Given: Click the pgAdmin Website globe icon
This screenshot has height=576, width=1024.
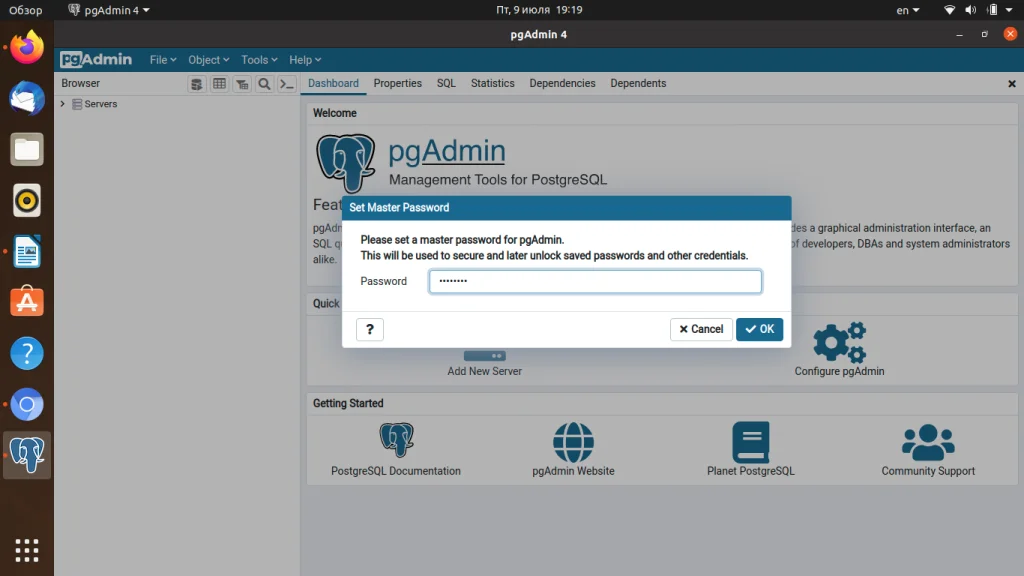Looking at the screenshot, I should [x=573, y=440].
